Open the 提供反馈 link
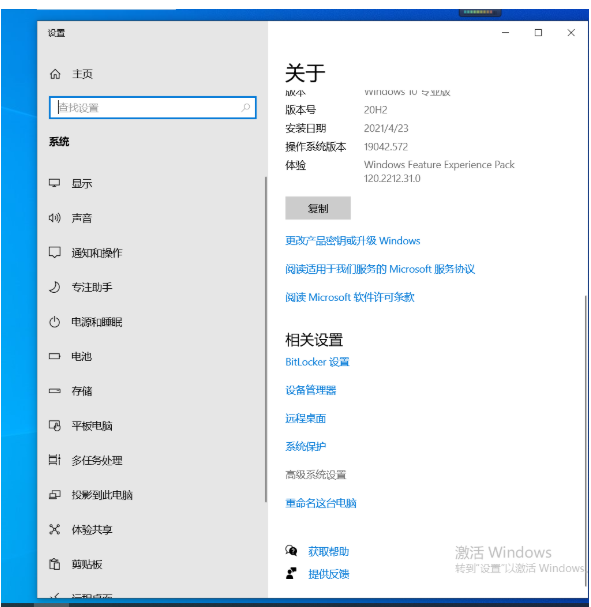 pyautogui.click(x=329, y=574)
